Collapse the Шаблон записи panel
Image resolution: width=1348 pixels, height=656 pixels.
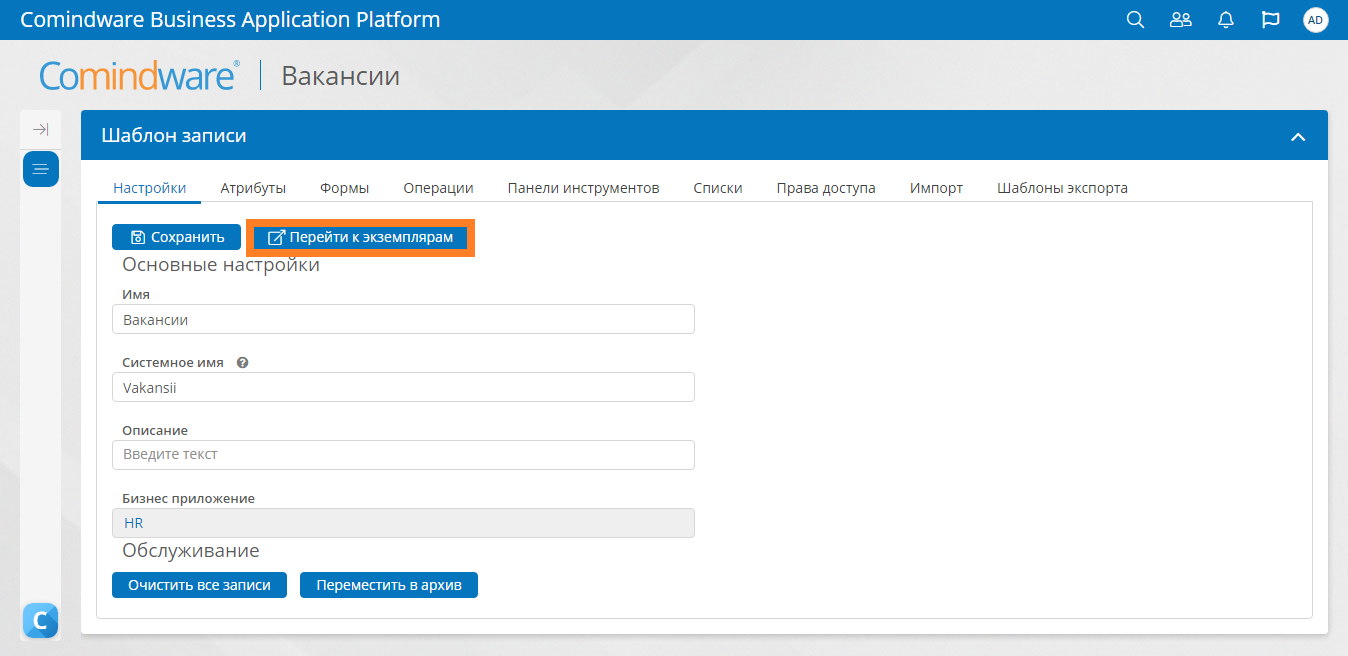click(1298, 137)
